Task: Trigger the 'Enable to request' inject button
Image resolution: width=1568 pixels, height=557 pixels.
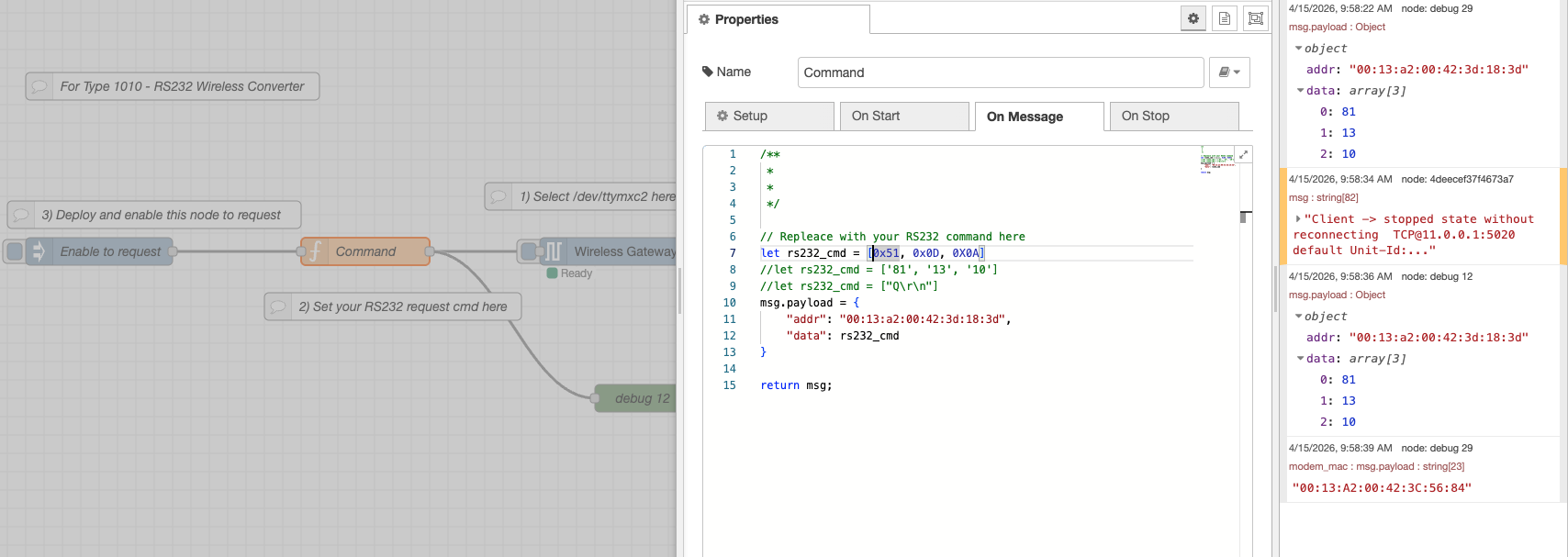Action: tap(15, 251)
